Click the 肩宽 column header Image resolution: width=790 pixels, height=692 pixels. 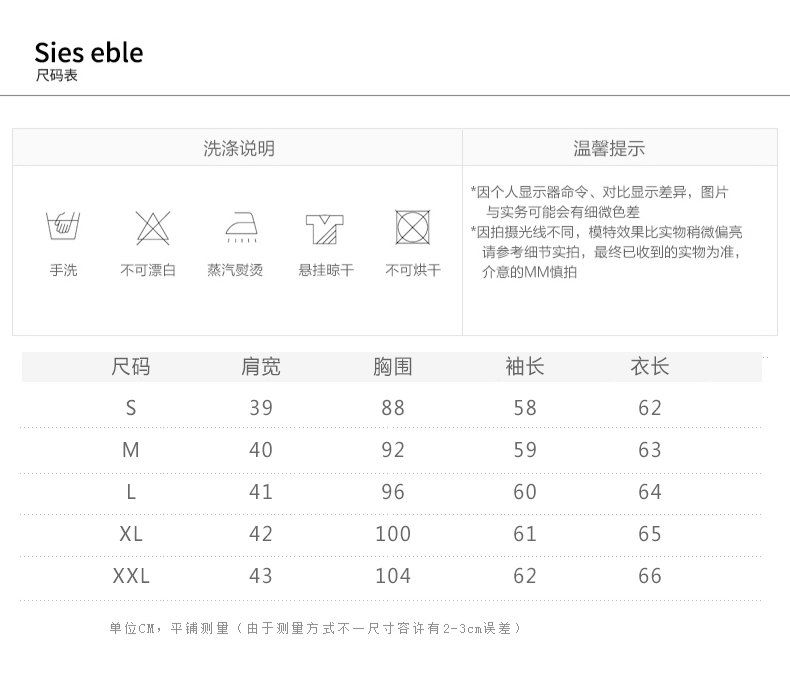[x=261, y=367]
